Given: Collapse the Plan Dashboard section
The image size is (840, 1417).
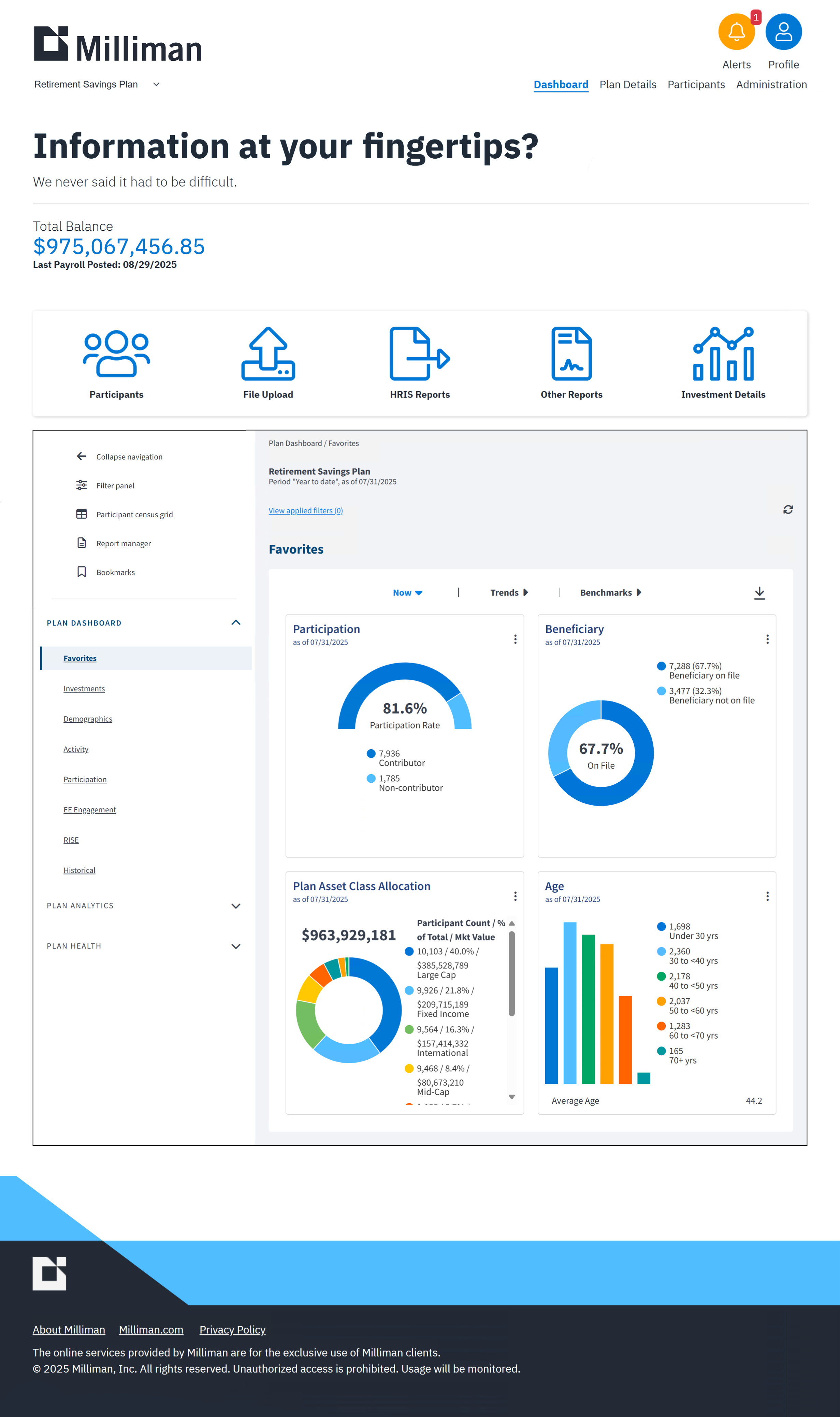Looking at the screenshot, I should 235,622.
